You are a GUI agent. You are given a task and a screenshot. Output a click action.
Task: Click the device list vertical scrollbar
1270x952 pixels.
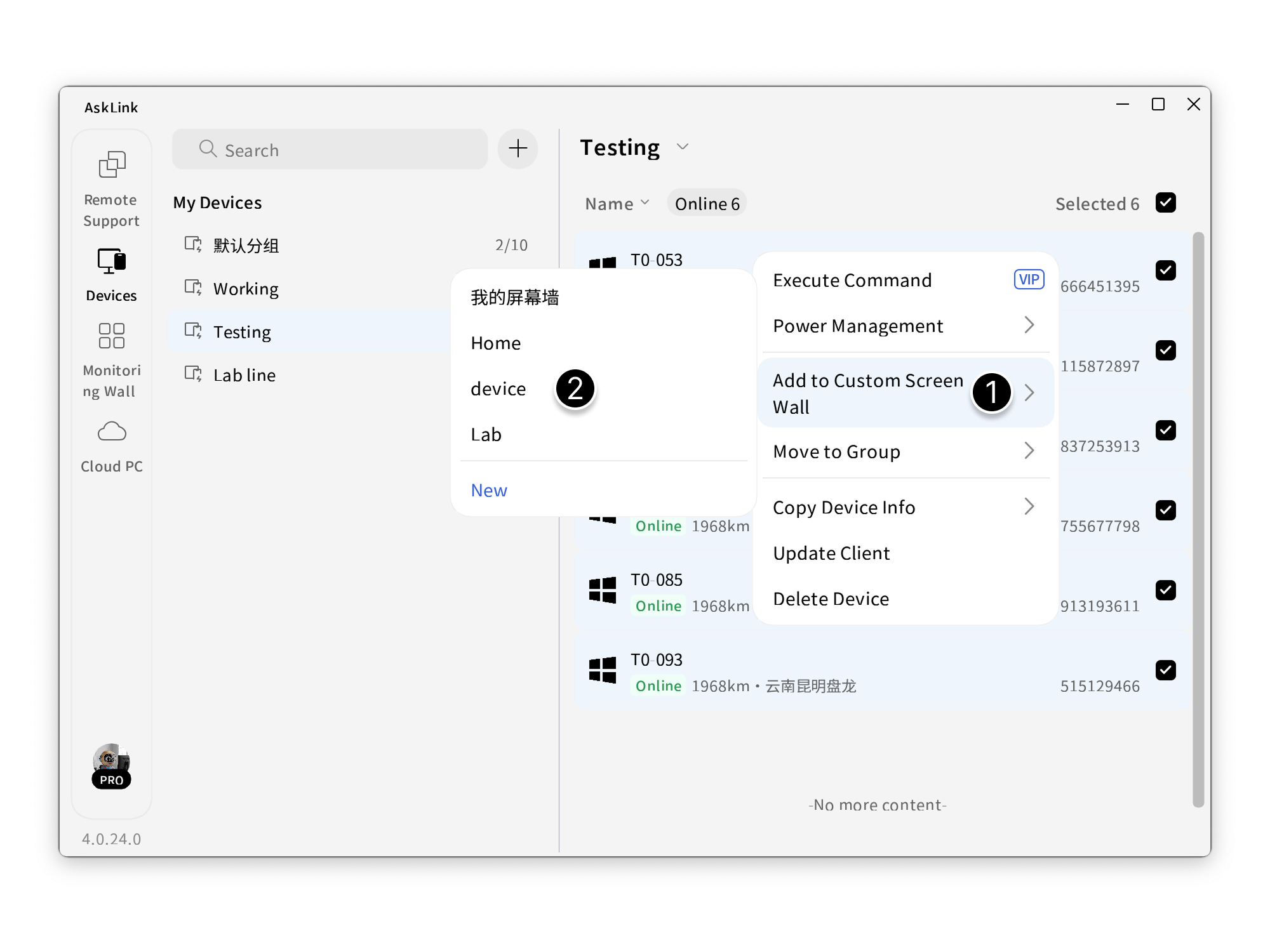pyautogui.click(x=1198, y=519)
